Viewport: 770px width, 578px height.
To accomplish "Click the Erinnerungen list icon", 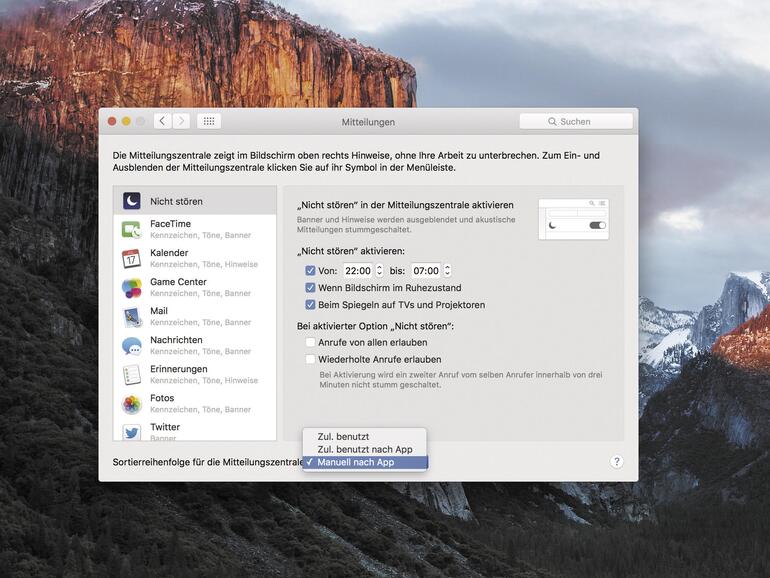I will [132, 375].
